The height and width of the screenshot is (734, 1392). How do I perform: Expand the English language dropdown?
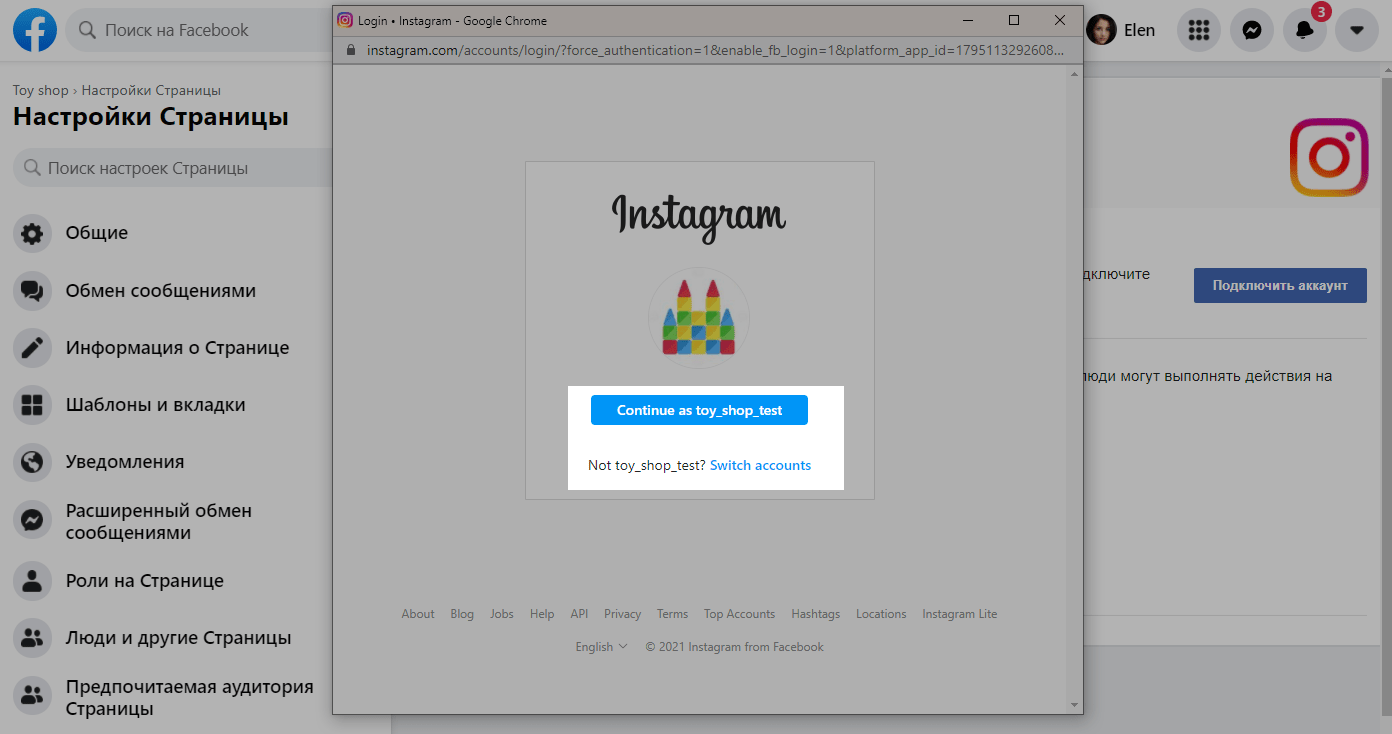(x=602, y=647)
